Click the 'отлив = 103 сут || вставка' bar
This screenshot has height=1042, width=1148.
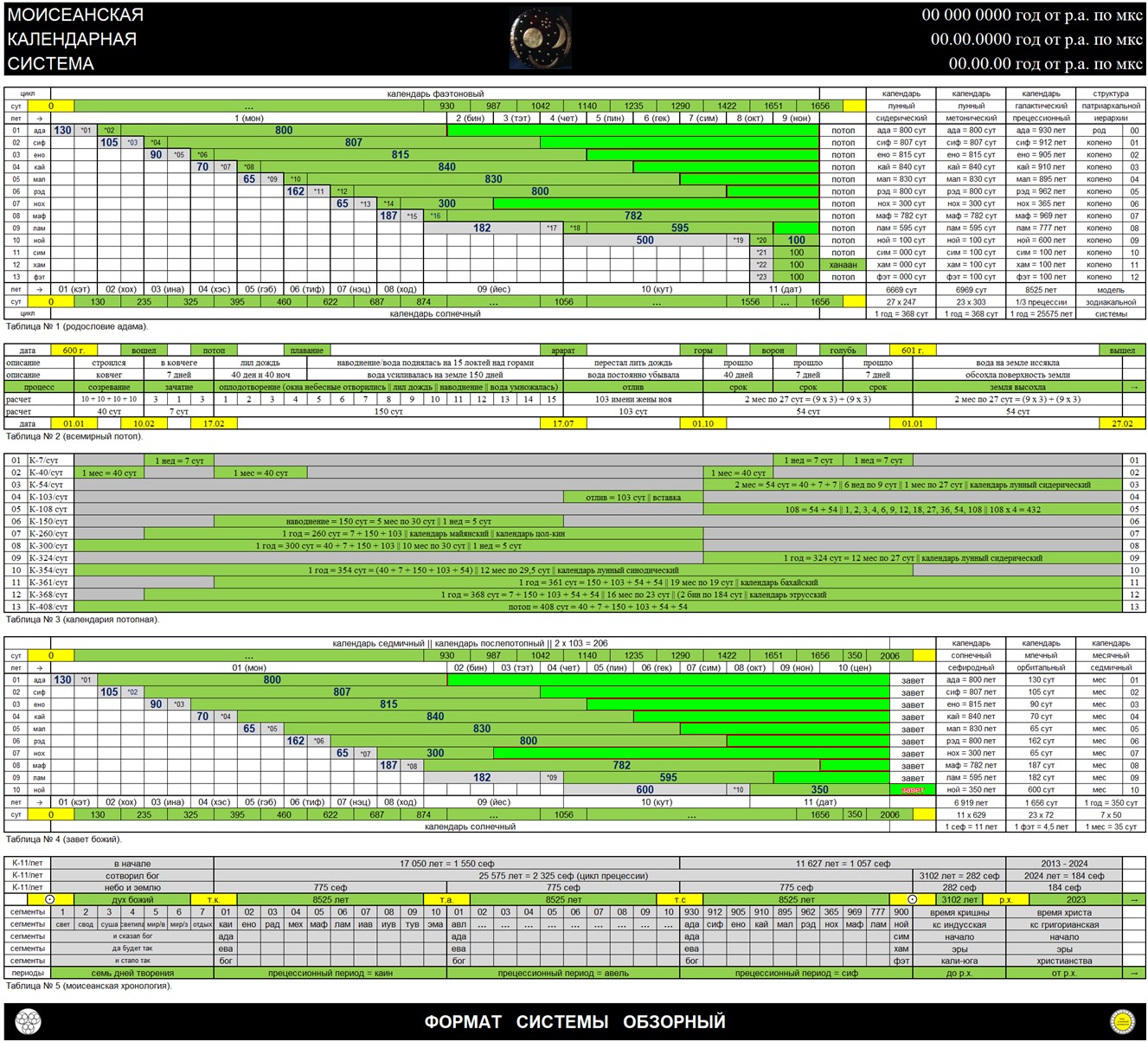pyautogui.click(x=633, y=498)
